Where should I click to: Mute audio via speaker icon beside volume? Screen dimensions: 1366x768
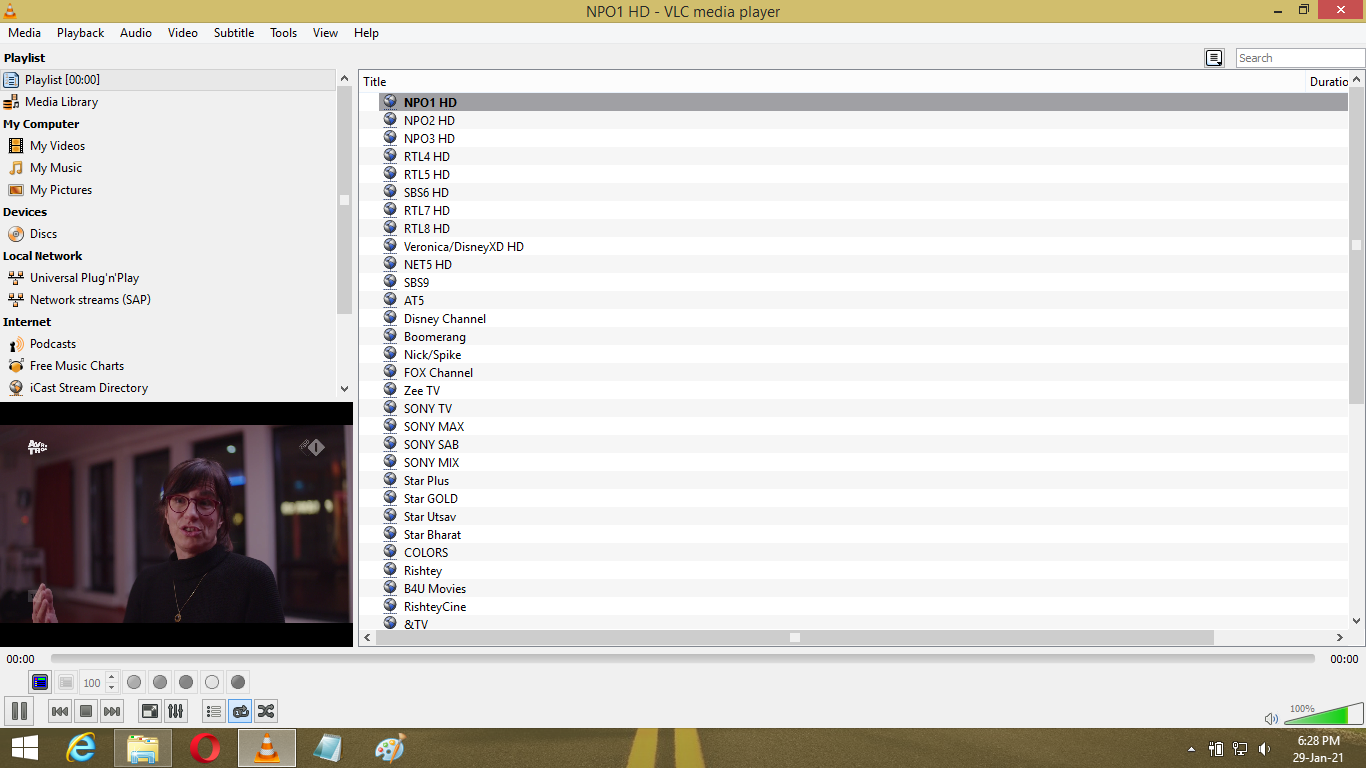1271,718
